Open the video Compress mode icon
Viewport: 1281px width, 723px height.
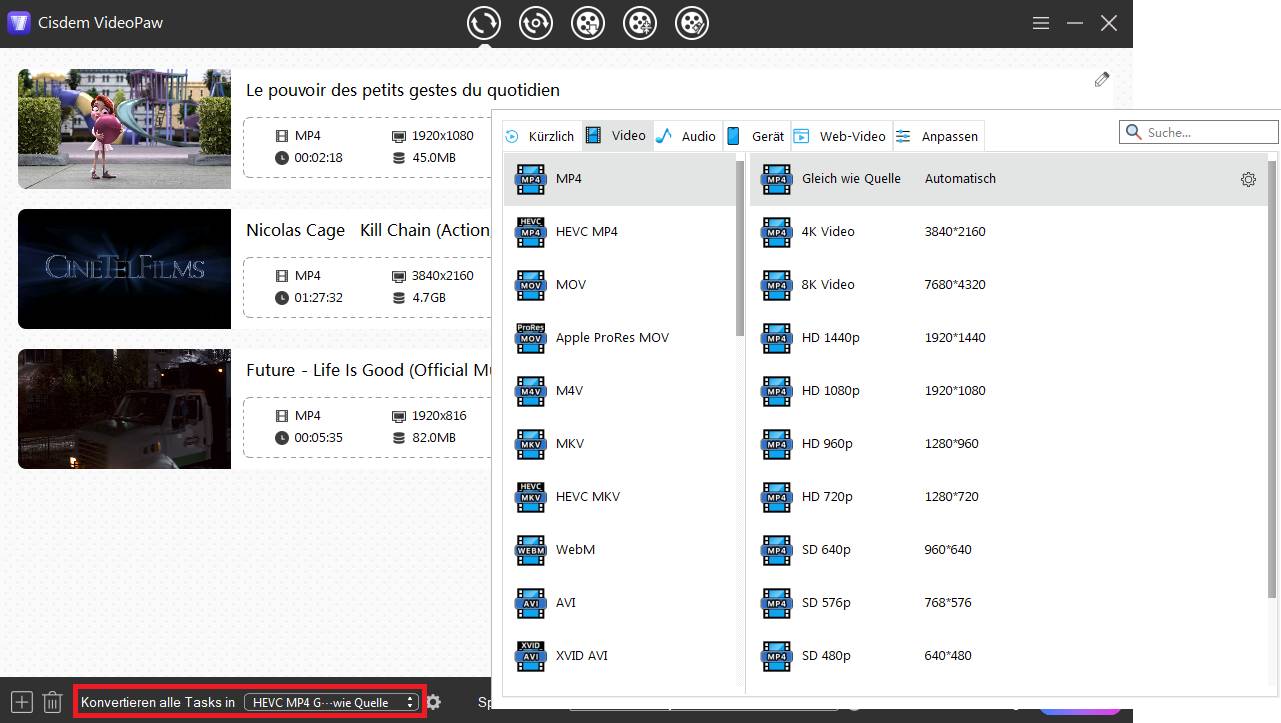pos(640,23)
